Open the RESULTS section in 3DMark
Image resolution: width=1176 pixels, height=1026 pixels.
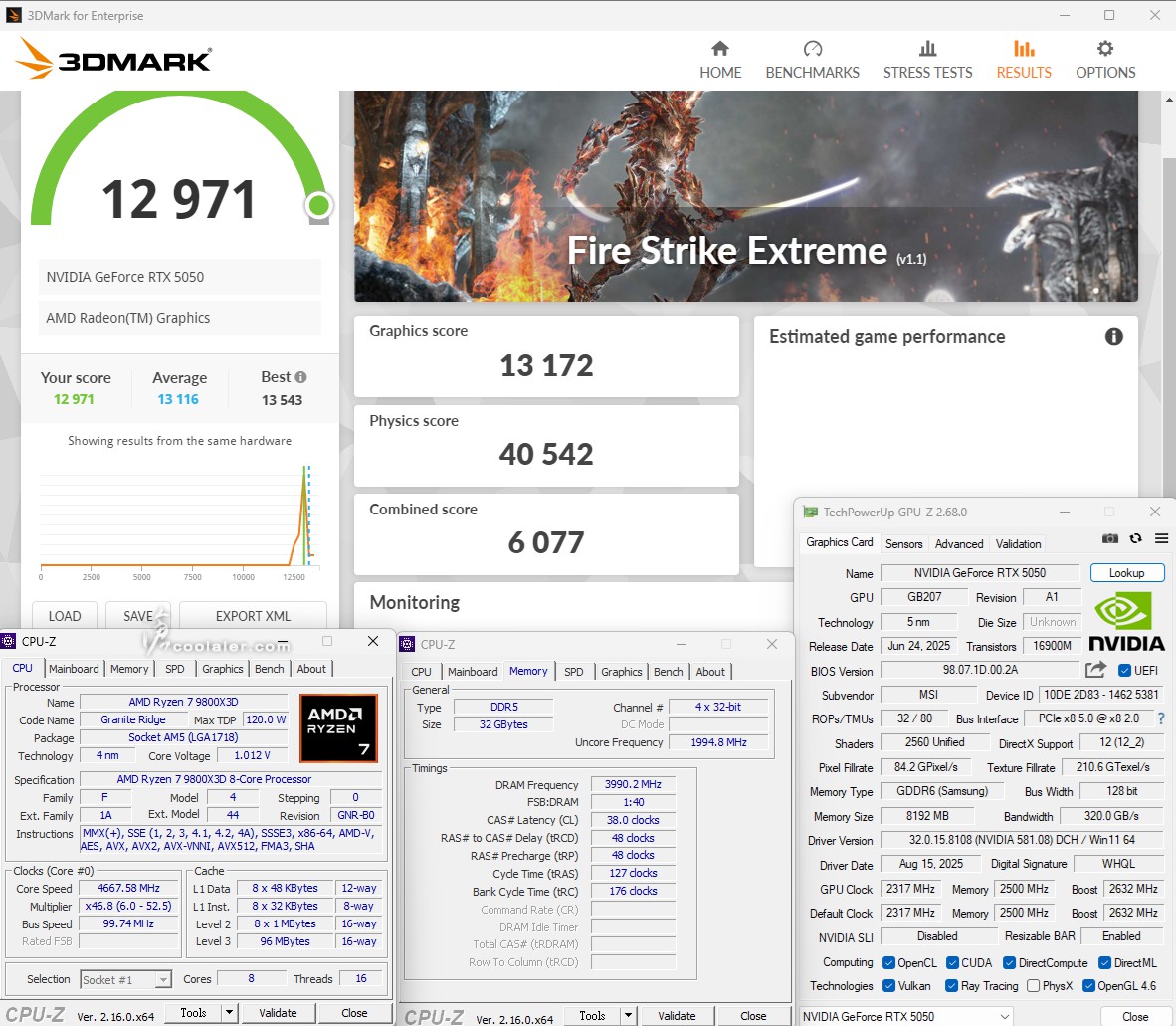click(1024, 60)
